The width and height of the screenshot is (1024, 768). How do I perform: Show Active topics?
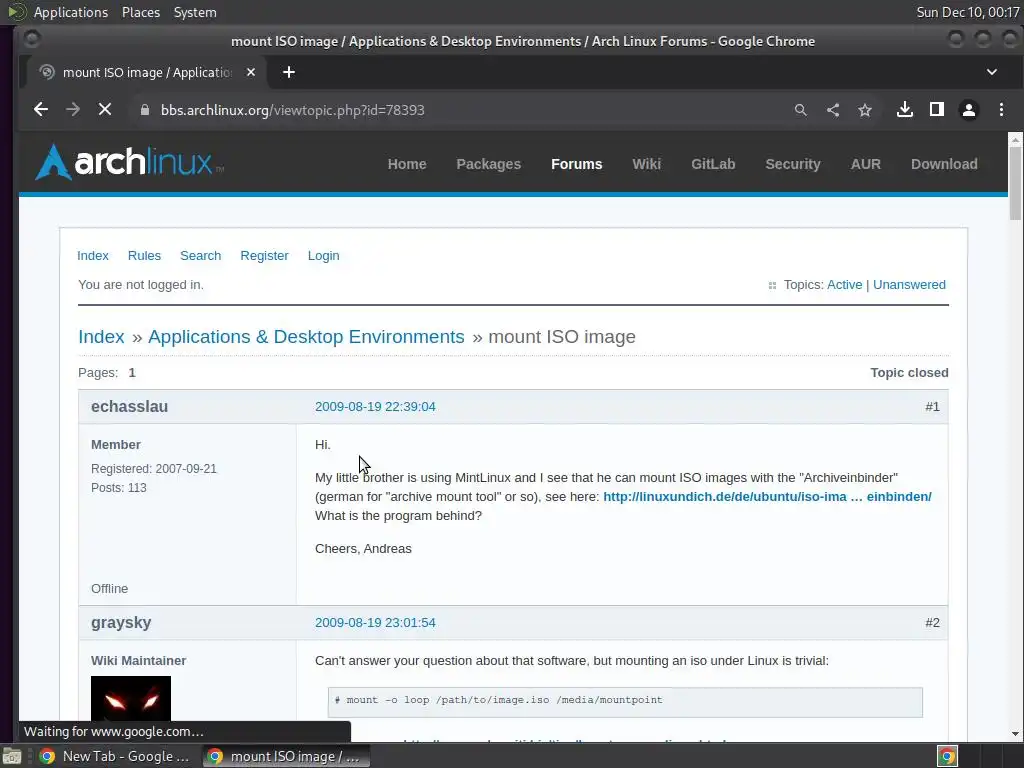tap(844, 285)
